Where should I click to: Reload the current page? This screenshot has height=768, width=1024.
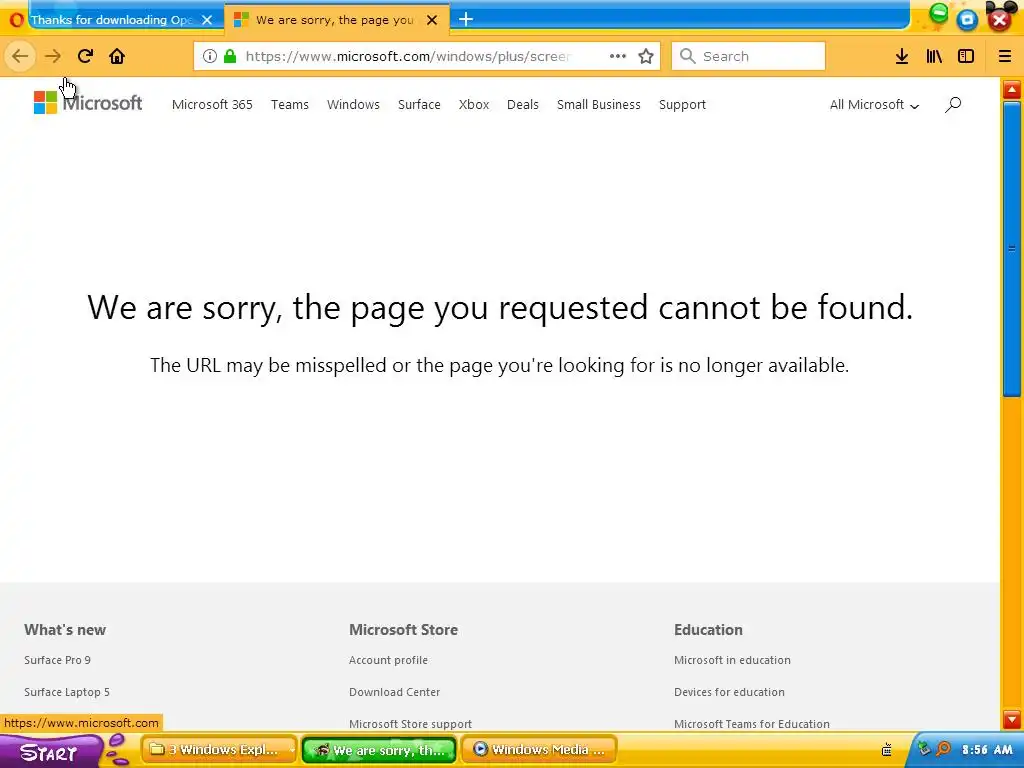pos(85,56)
